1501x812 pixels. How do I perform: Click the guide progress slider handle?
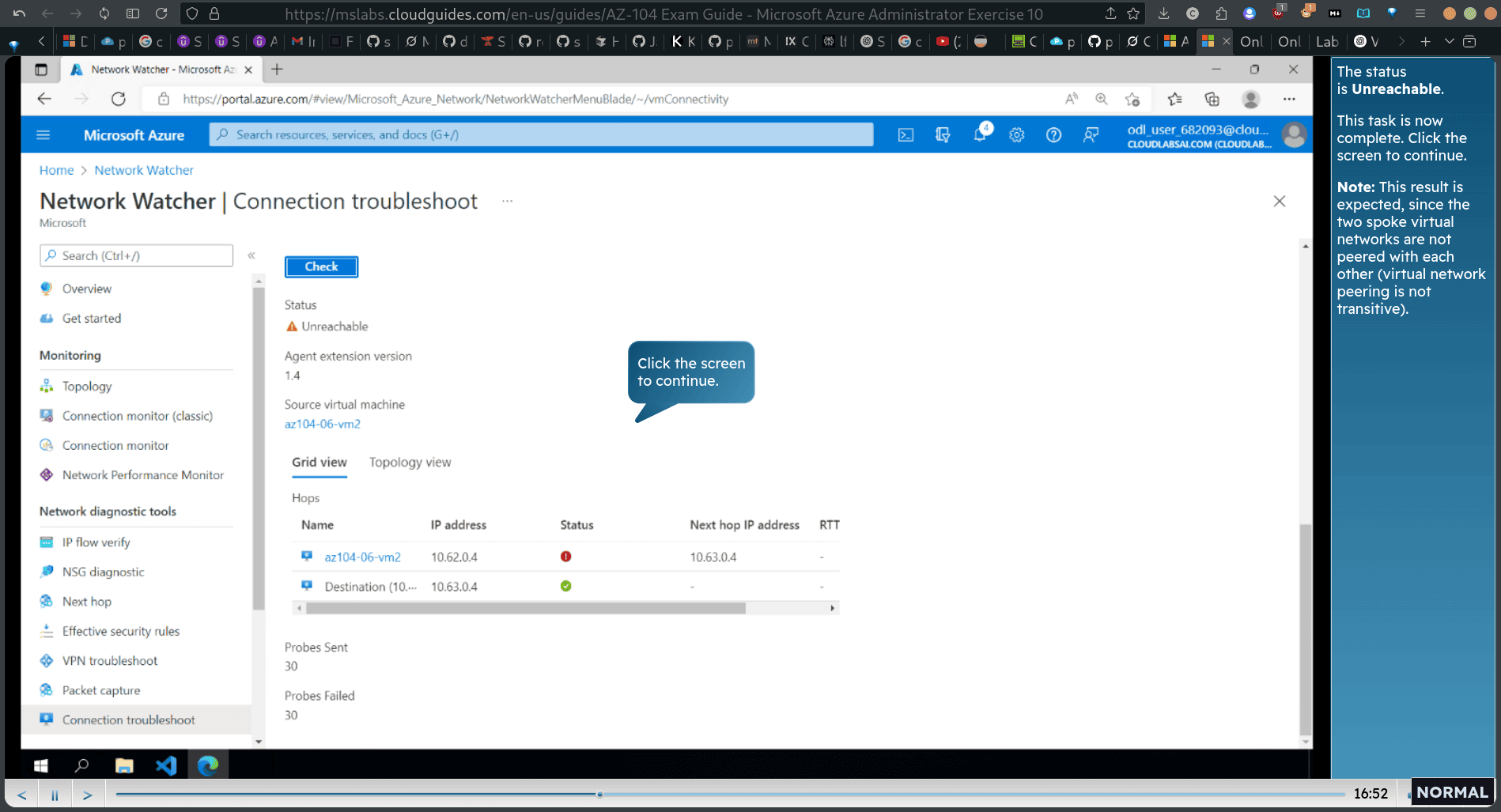599,794
